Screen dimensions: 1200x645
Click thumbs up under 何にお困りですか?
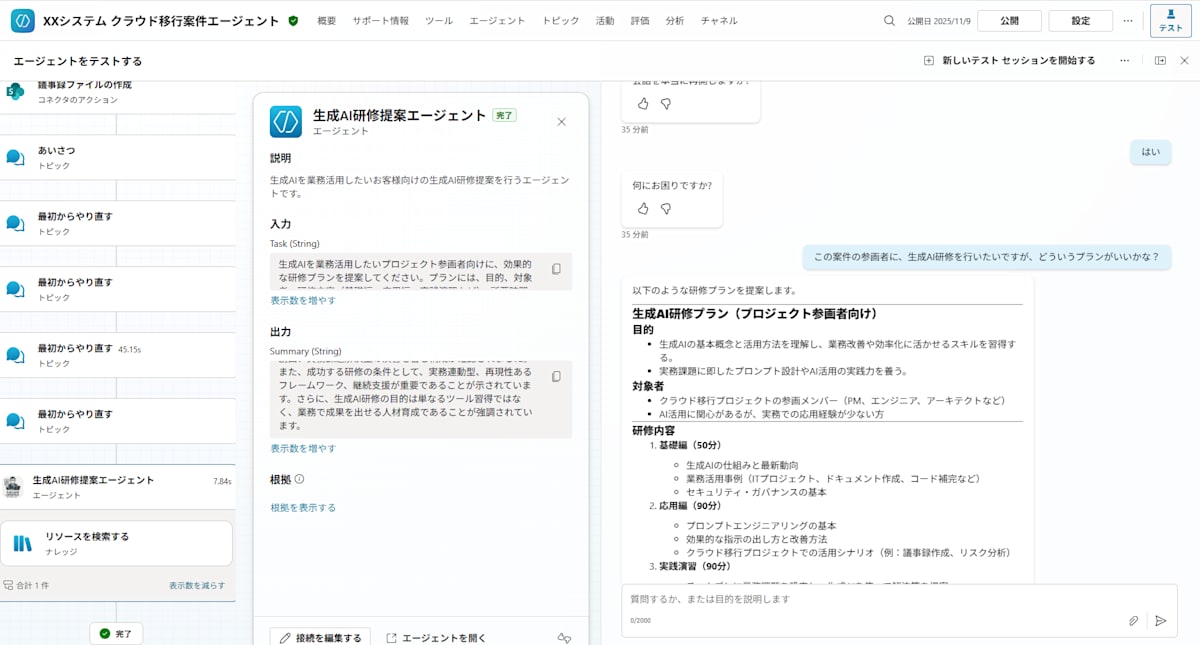coord(643,208)
